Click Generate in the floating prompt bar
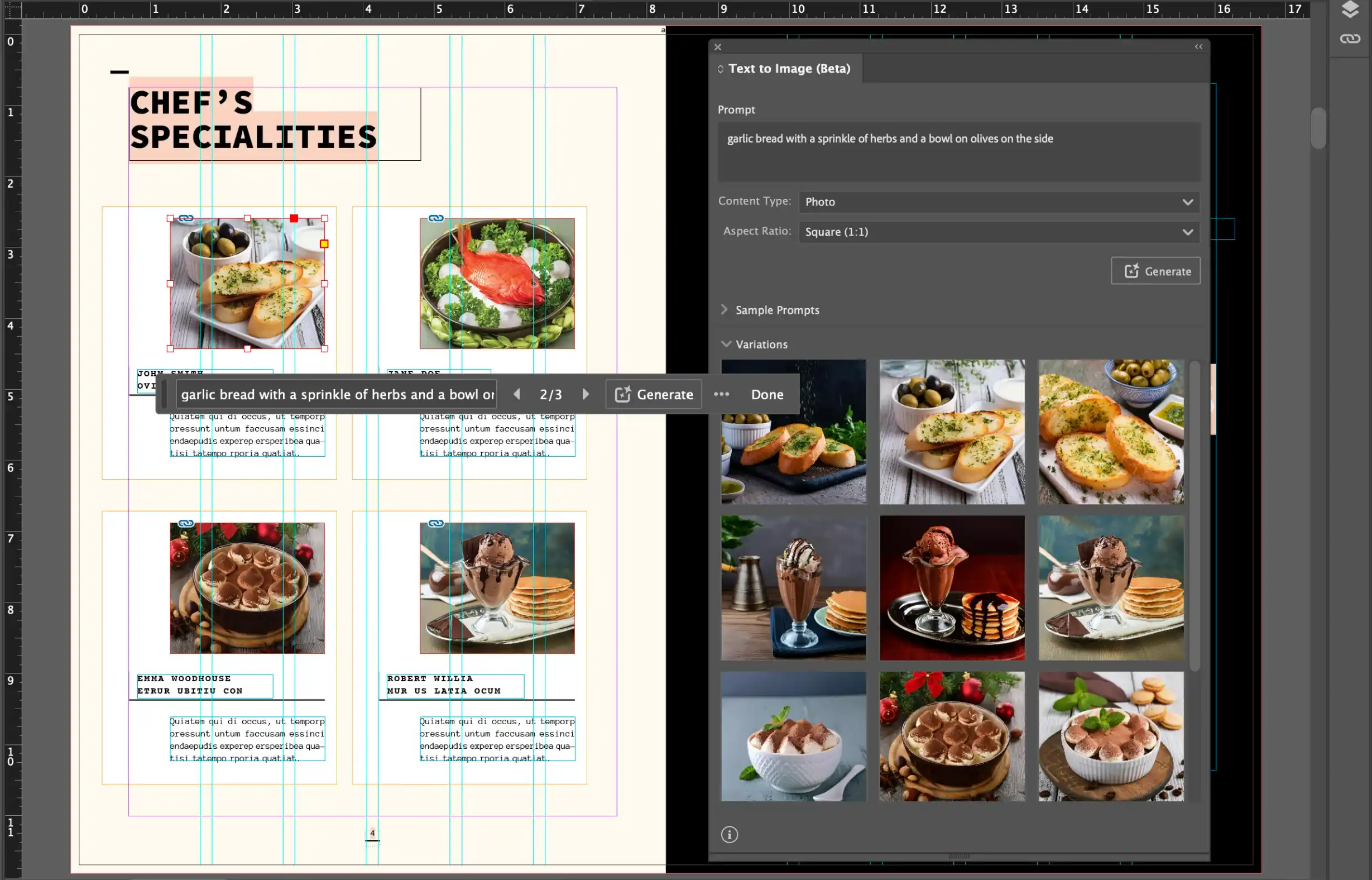The image size is (1372, 880). tap(654, 394)
